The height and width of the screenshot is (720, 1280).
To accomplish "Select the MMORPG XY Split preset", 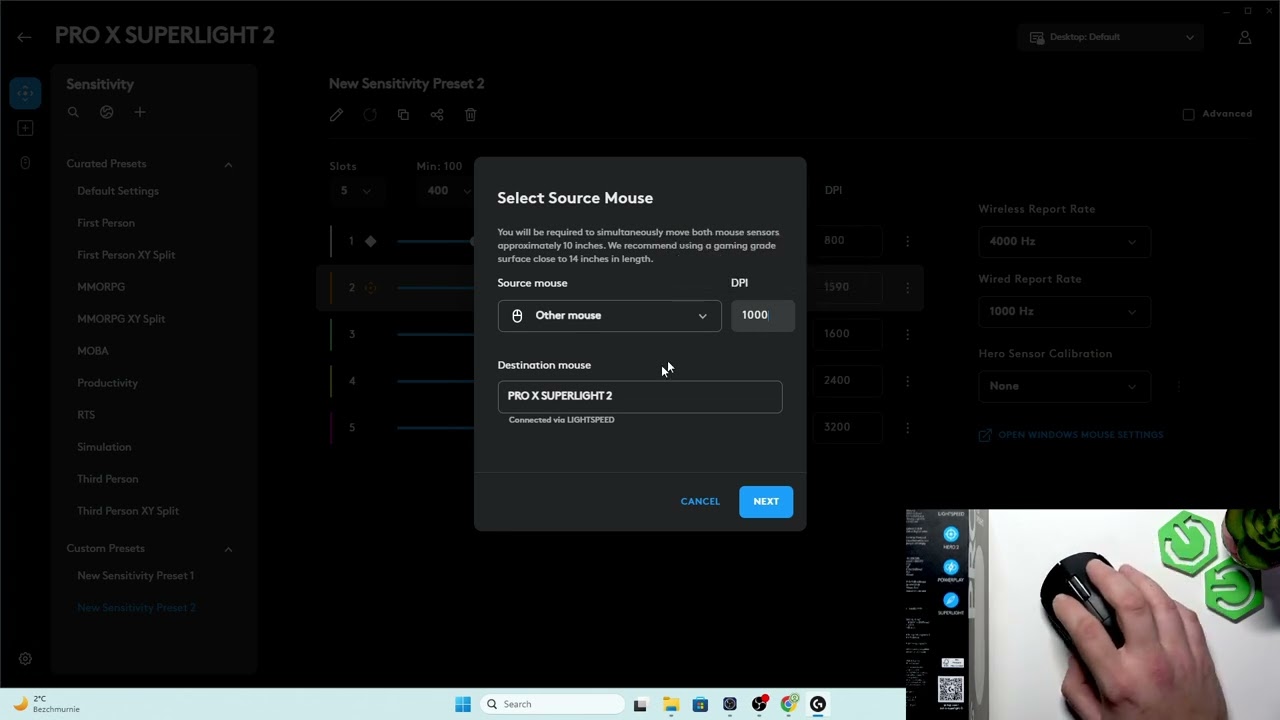I will click(121, 319).
